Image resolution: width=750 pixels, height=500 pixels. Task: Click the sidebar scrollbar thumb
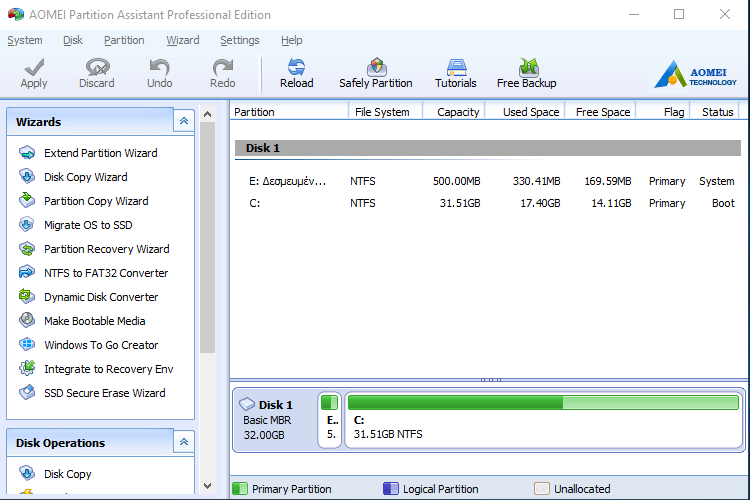click(207, 237)
